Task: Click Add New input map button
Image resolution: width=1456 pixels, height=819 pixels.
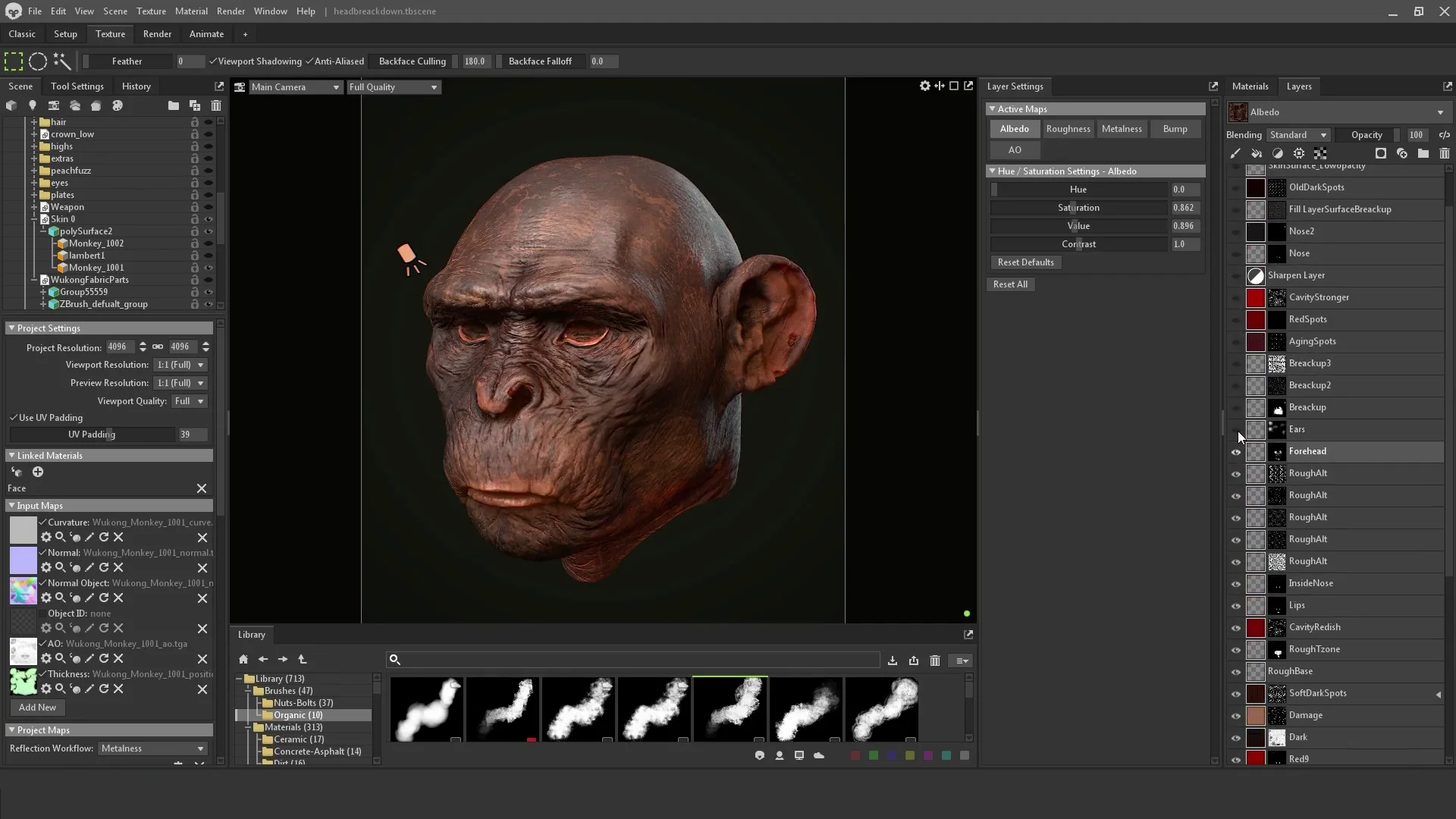Action: (37, 708)
